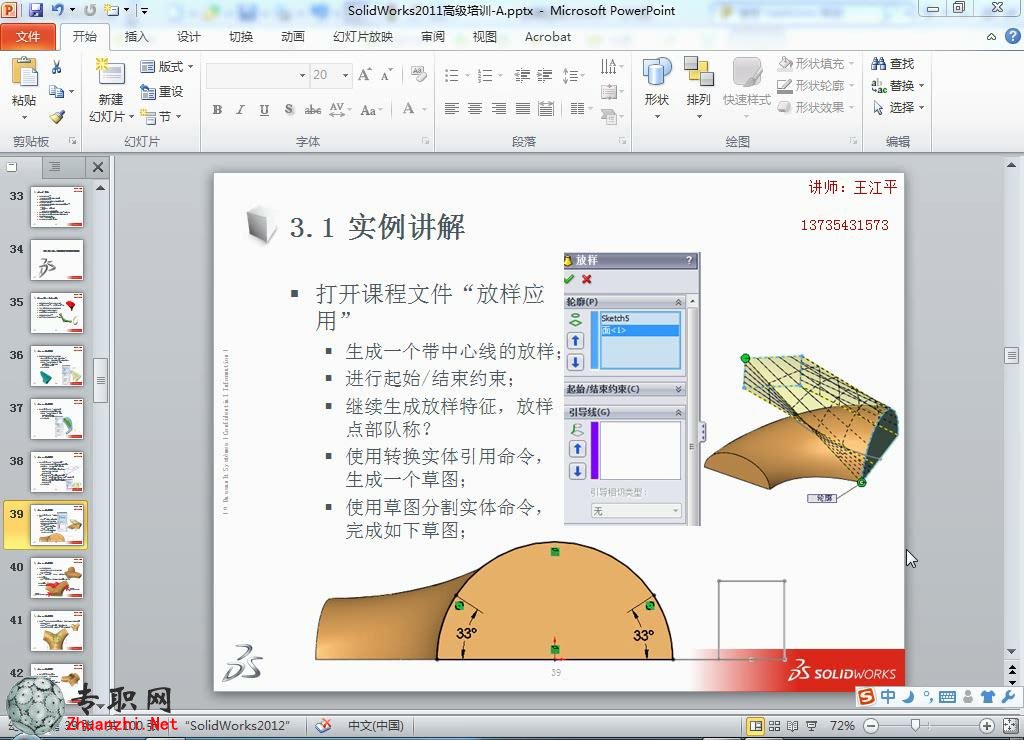Save the presentation from Quick Access Toolbar

(x=35, y=10)
